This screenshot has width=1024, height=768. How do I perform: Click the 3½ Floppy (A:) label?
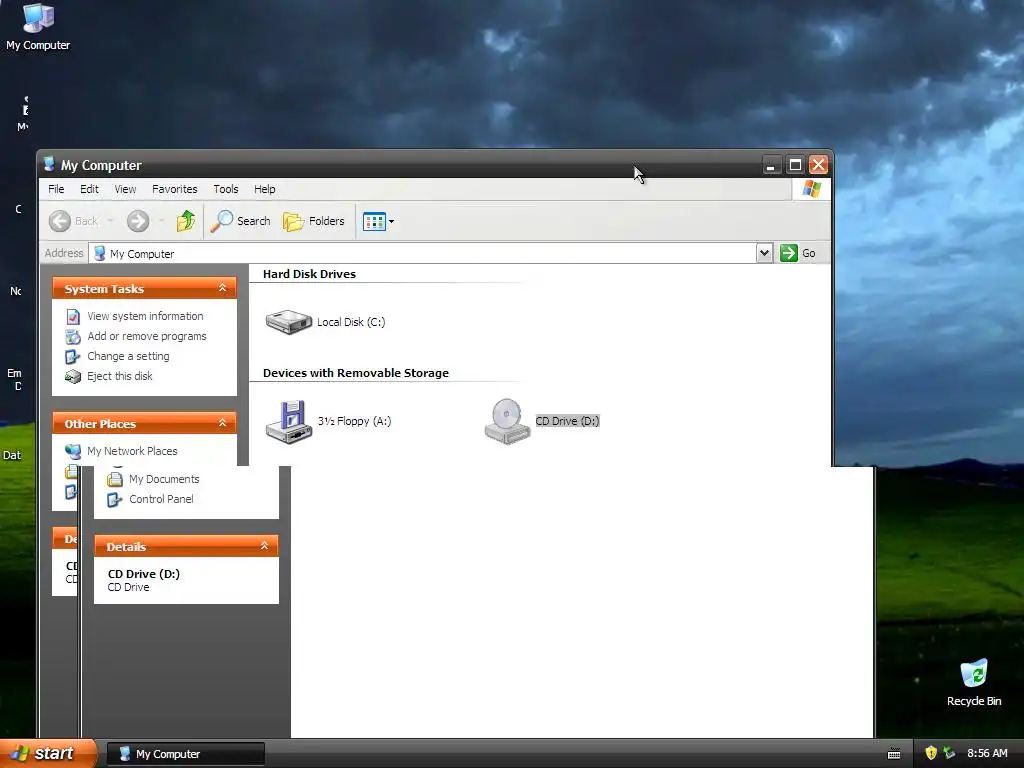click(x=355, y=421)
